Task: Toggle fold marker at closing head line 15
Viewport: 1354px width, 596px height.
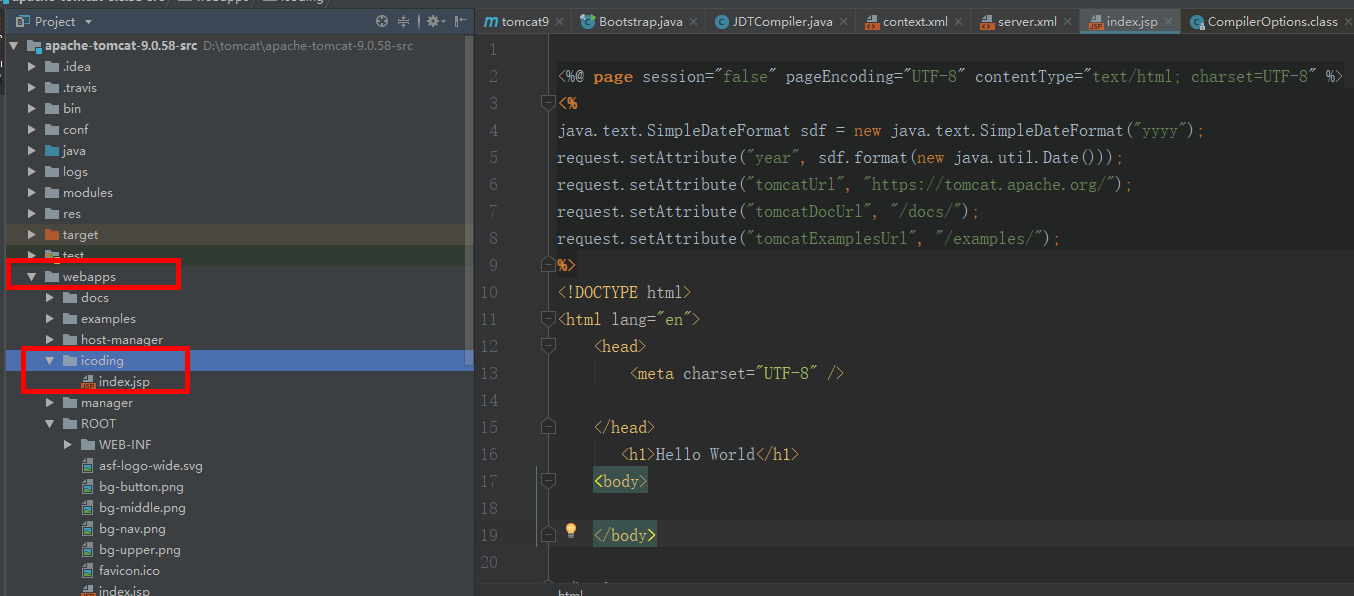Action: [547, 426]
